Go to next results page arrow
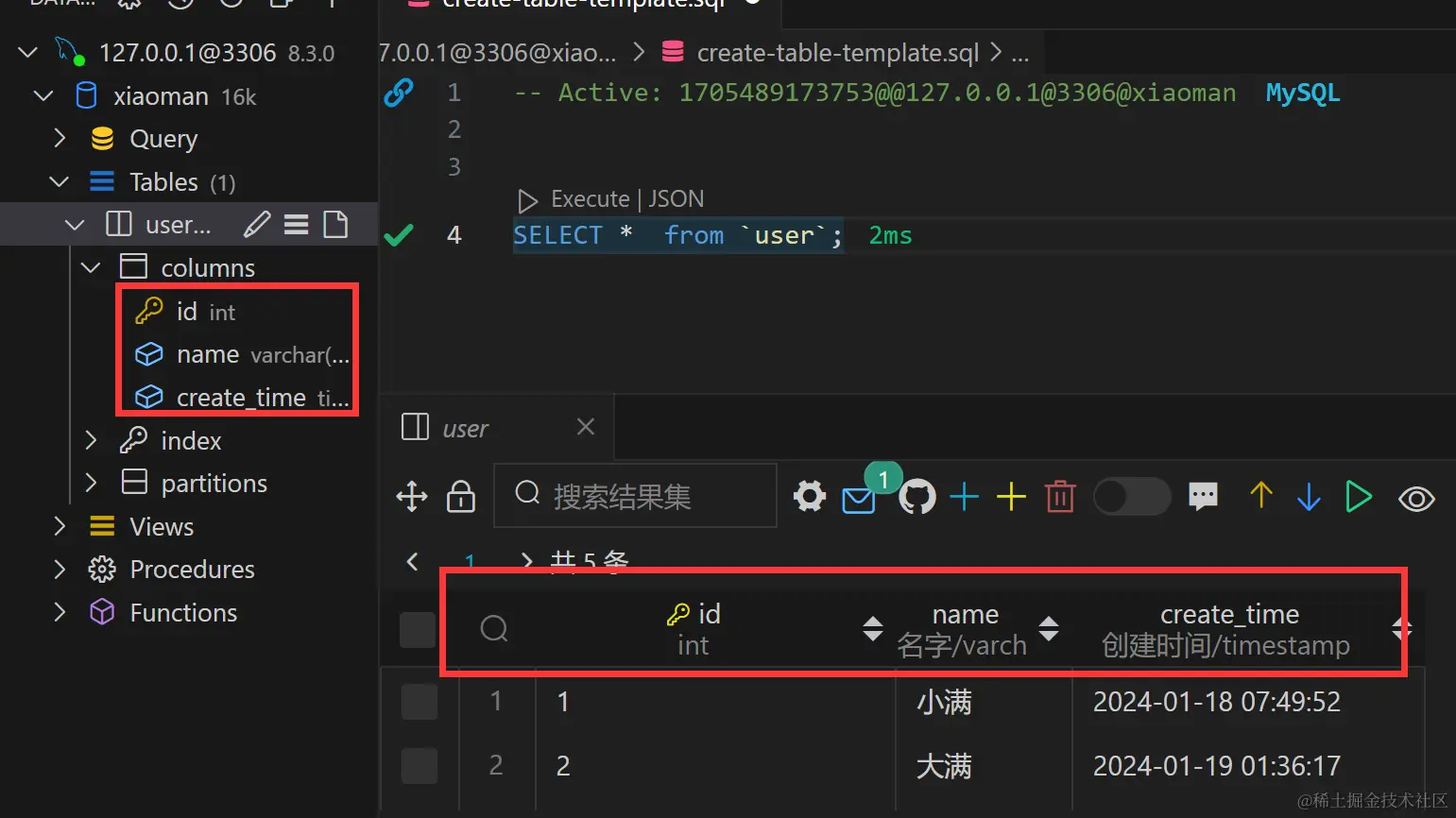 (526, 562)
